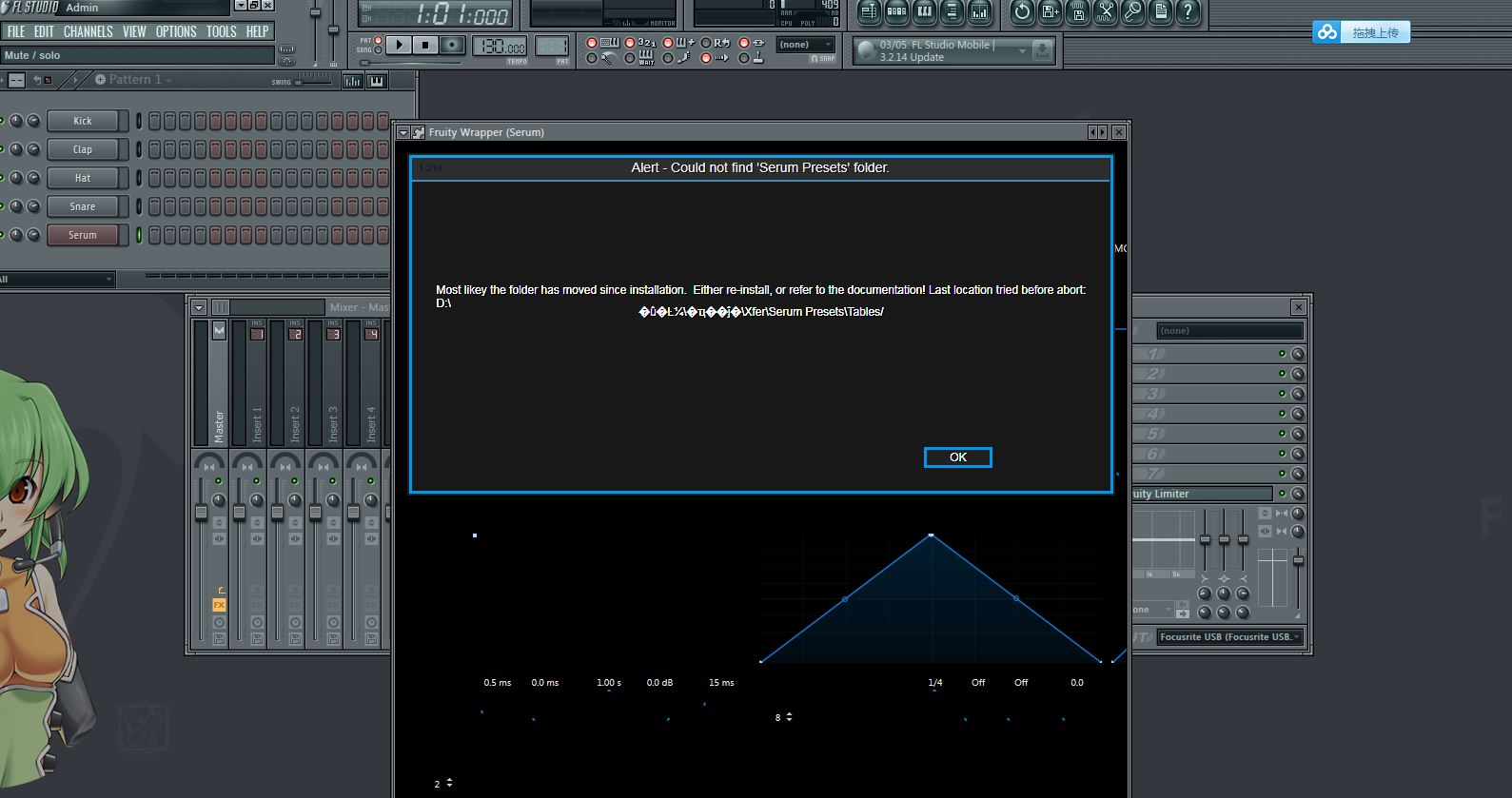Open the CHANNELS menu

coord(88,31)
